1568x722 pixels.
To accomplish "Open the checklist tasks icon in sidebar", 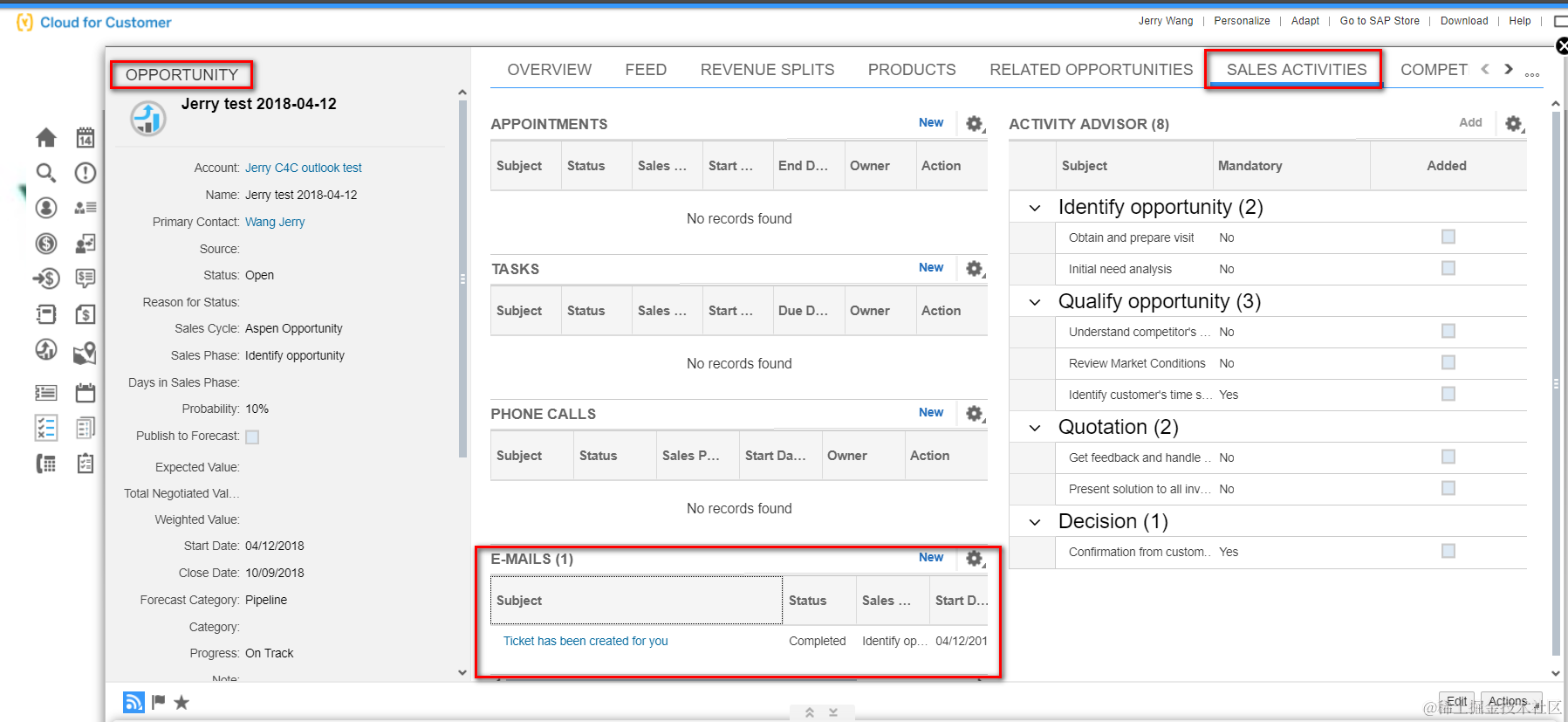I will (x=46, y=428).
